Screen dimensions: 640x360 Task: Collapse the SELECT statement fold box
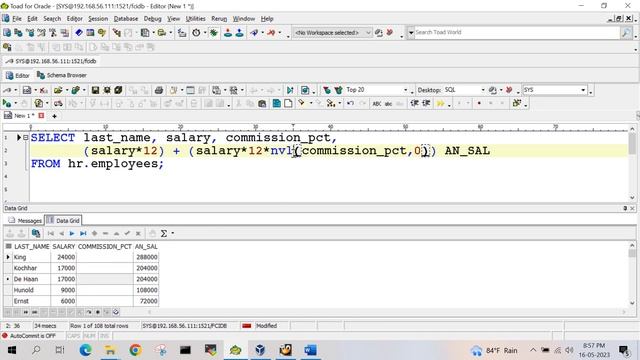point(26,138)
